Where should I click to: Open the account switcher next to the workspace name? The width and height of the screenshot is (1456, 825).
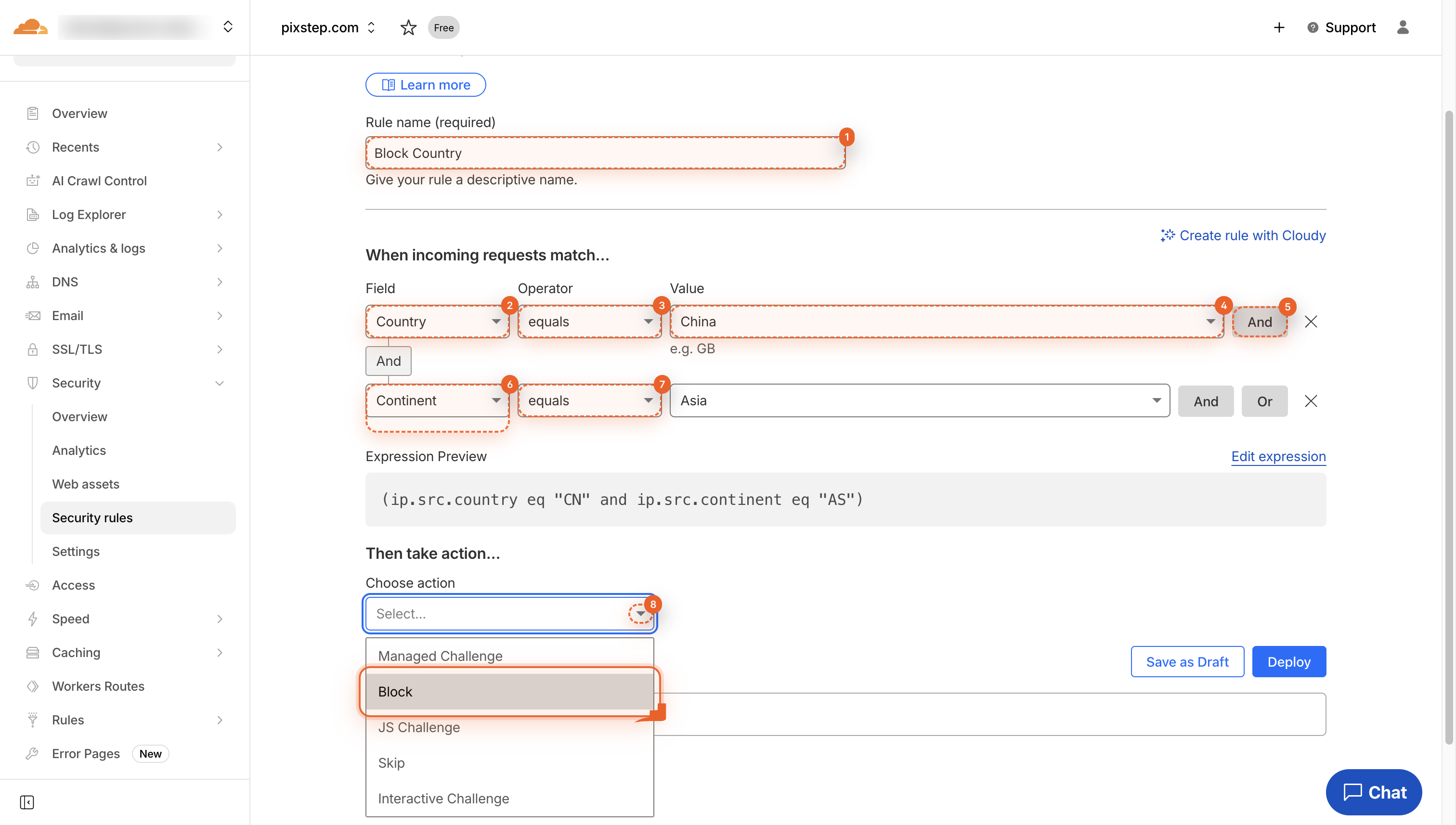click(x=228, y=26)
